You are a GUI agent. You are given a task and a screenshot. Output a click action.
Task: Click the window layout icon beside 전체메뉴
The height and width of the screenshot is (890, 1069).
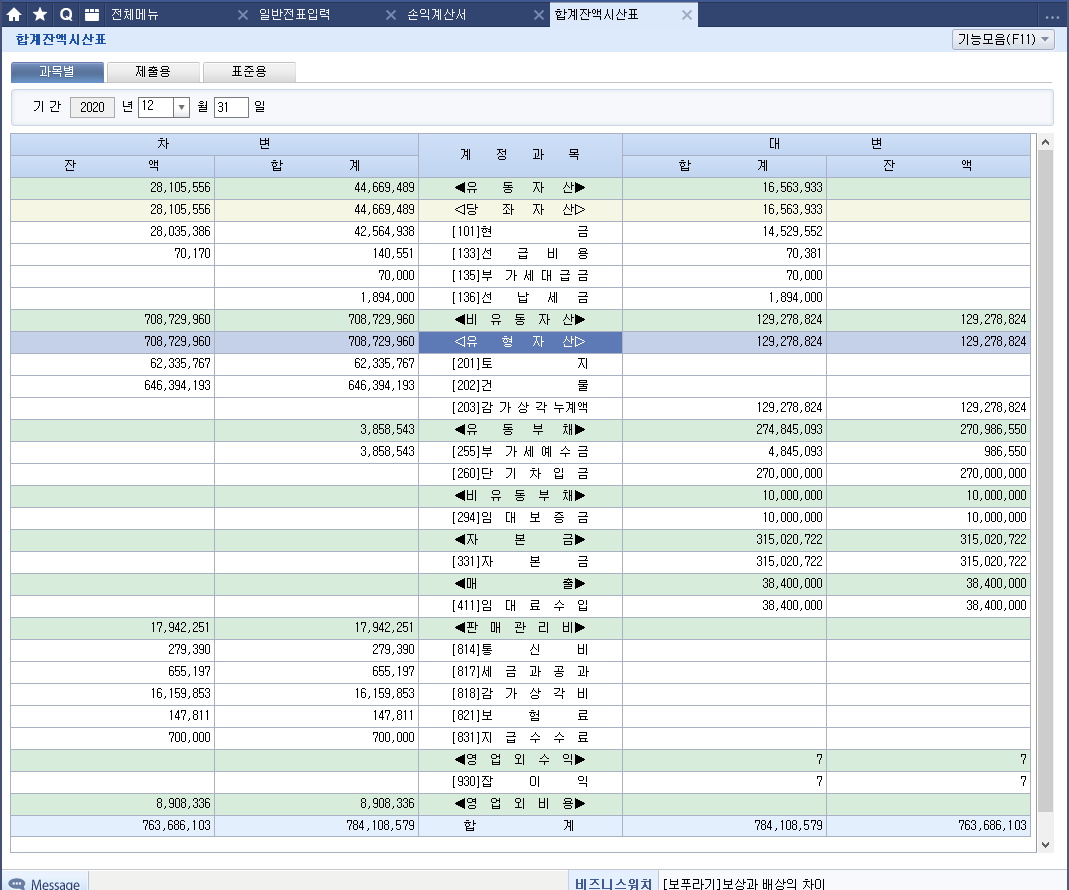[x=92, y=15]
